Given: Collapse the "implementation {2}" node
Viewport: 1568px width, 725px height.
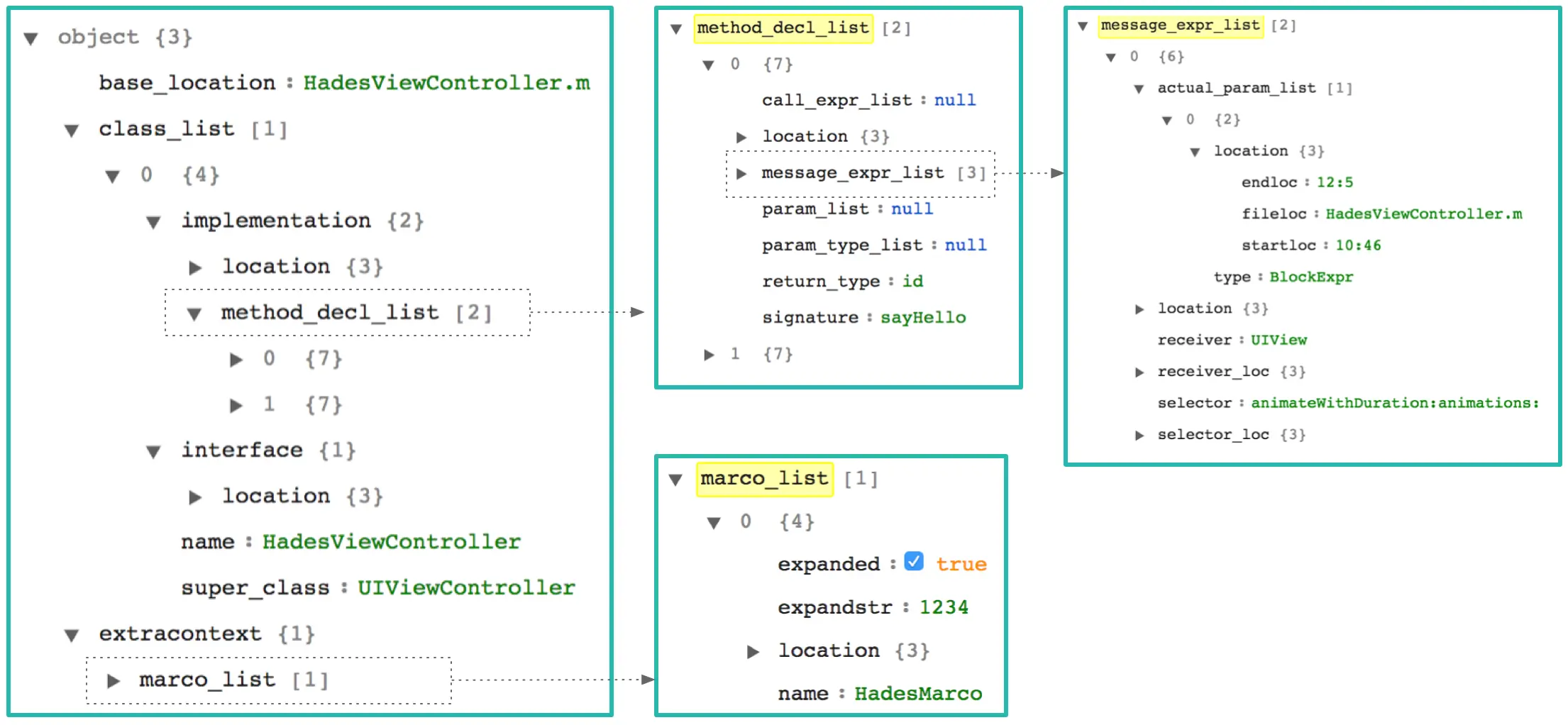Looking at the screenshot, I should tap(153, 222).
